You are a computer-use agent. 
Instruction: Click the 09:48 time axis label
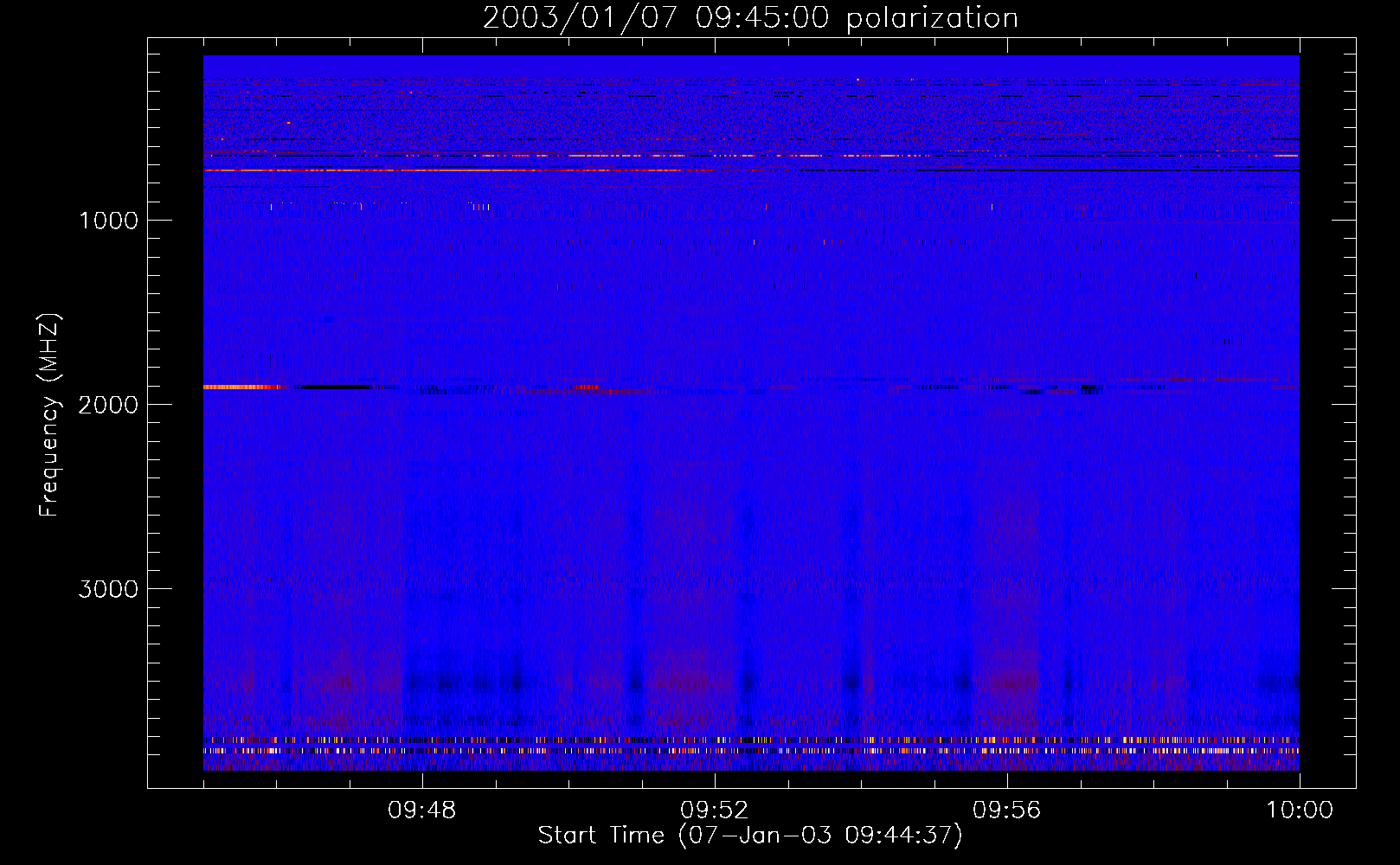421,811
